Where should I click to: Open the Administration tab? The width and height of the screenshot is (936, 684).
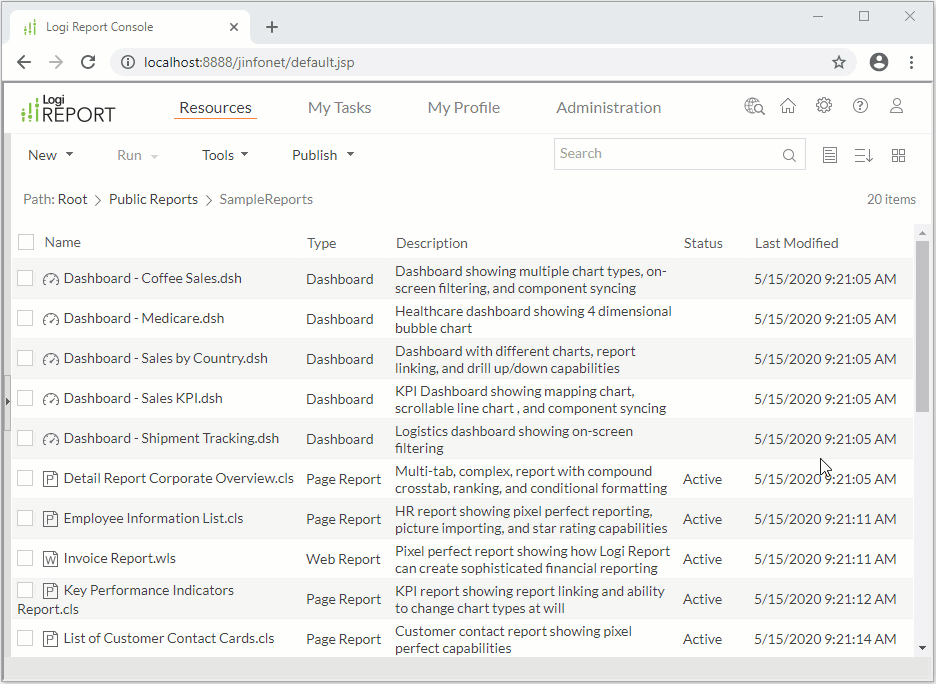pos(608,108)
